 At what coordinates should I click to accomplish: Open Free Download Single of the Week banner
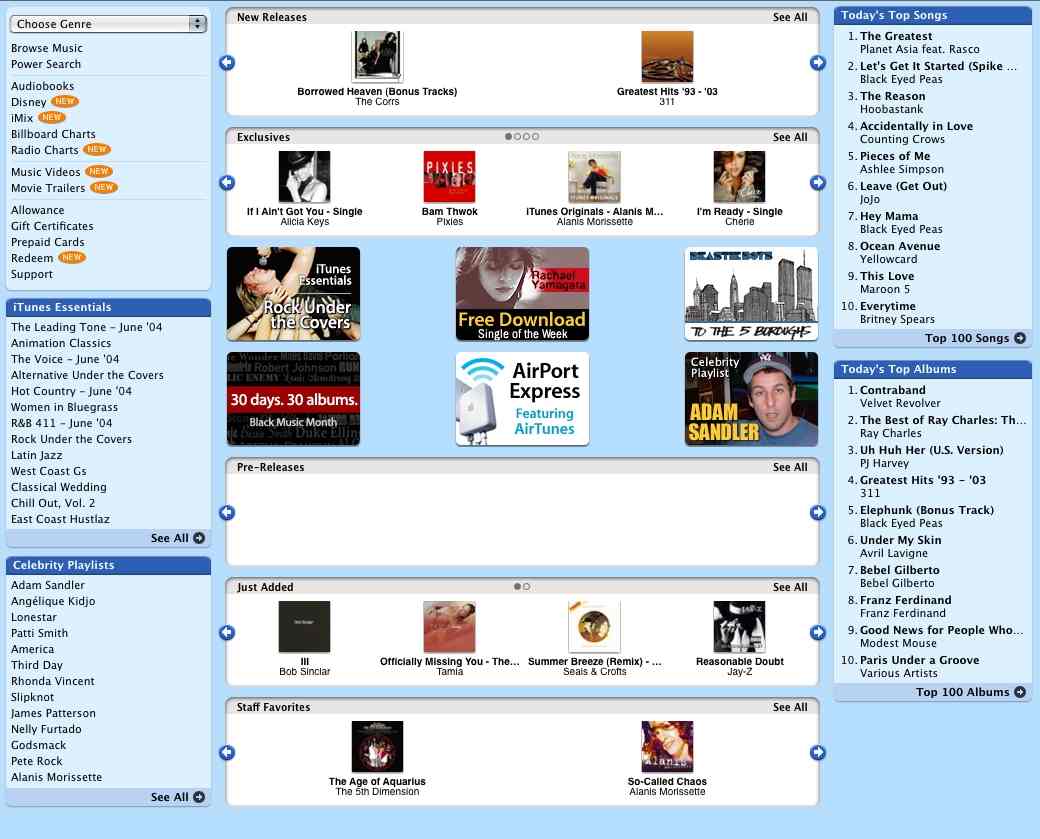[523, 294]
